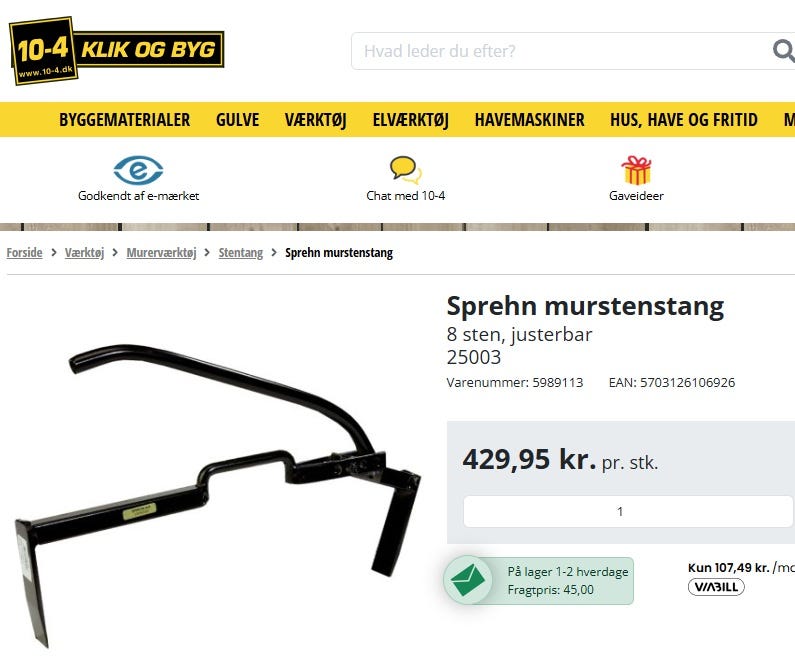795x663 pixels.
Task: Select the ELVÆRKTØJ menu item
Action: tap(411, 120)
